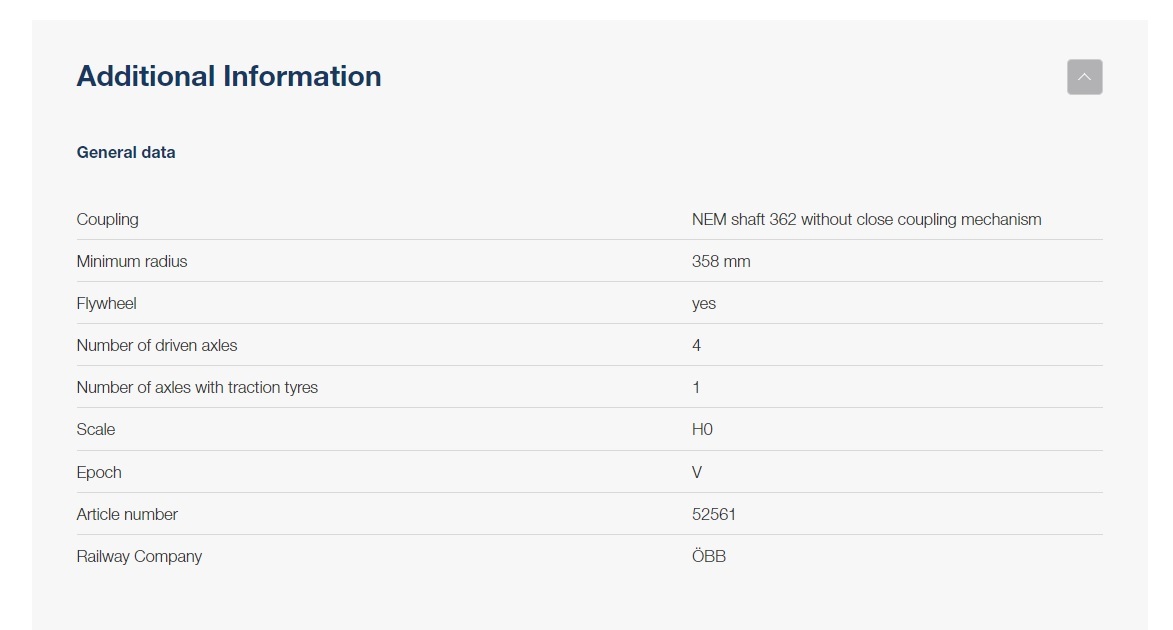Click the General data subheading

click(x=126, y=152)
